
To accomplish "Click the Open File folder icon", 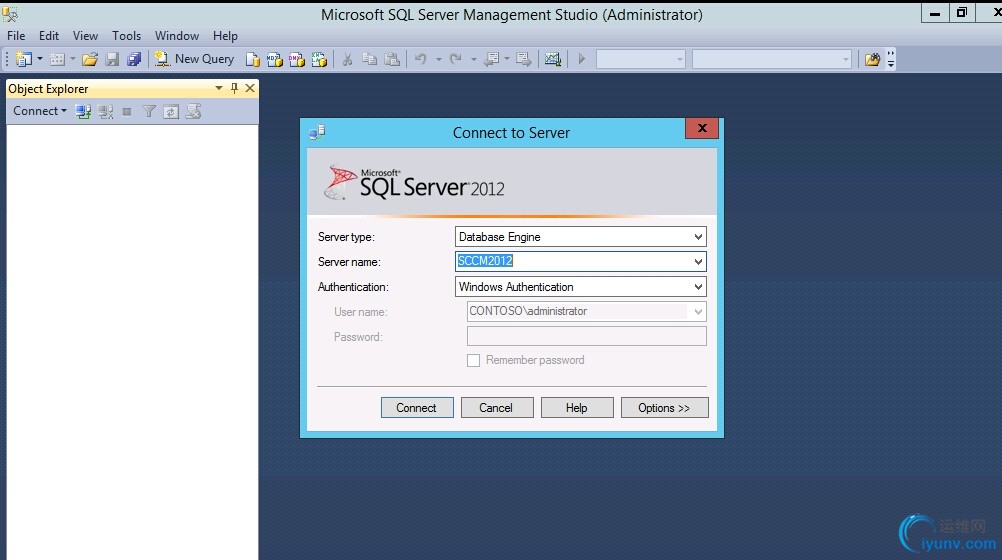I will click(x=90, y=59).
